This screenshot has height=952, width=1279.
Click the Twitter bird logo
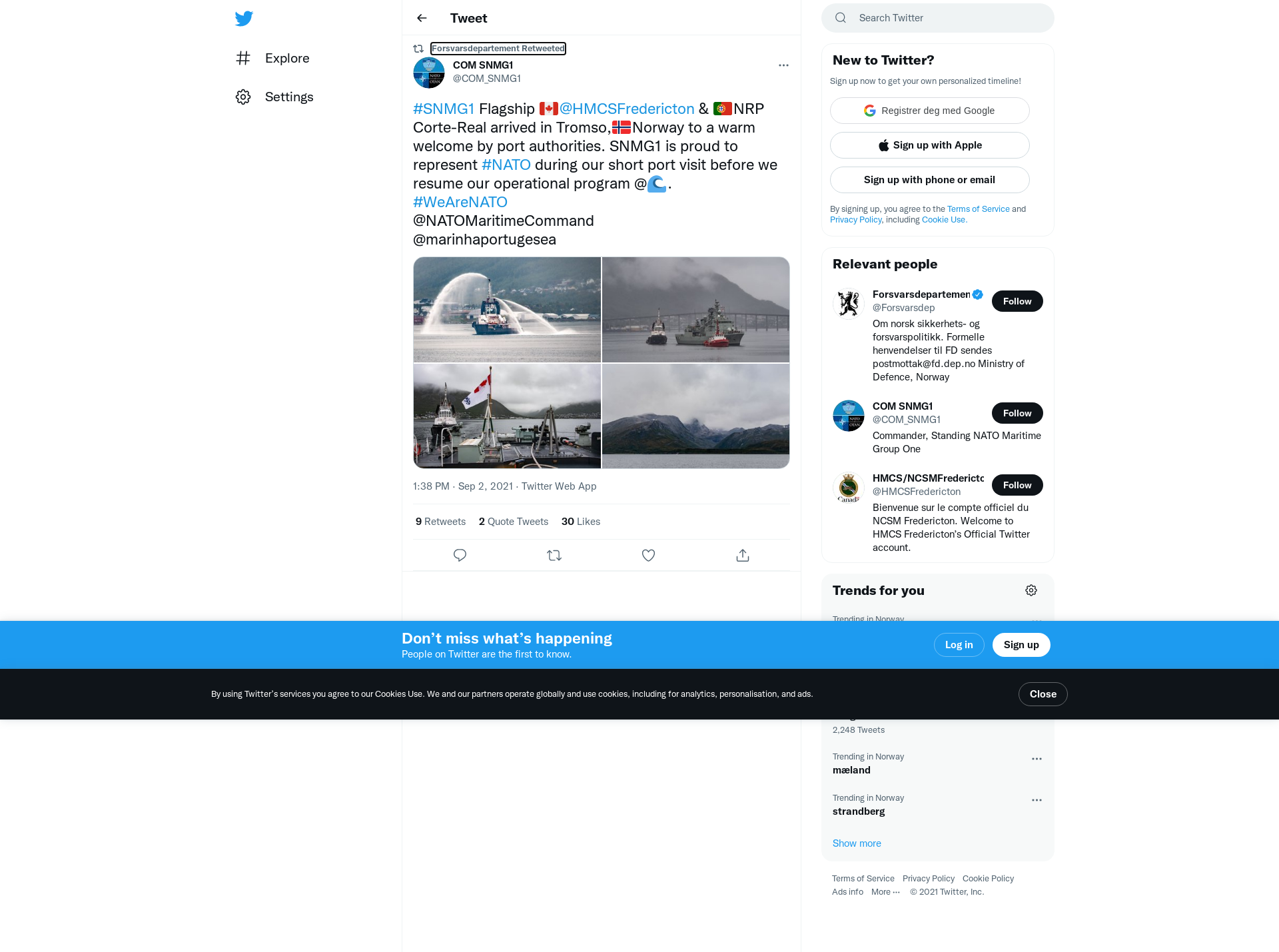point(244,19)
